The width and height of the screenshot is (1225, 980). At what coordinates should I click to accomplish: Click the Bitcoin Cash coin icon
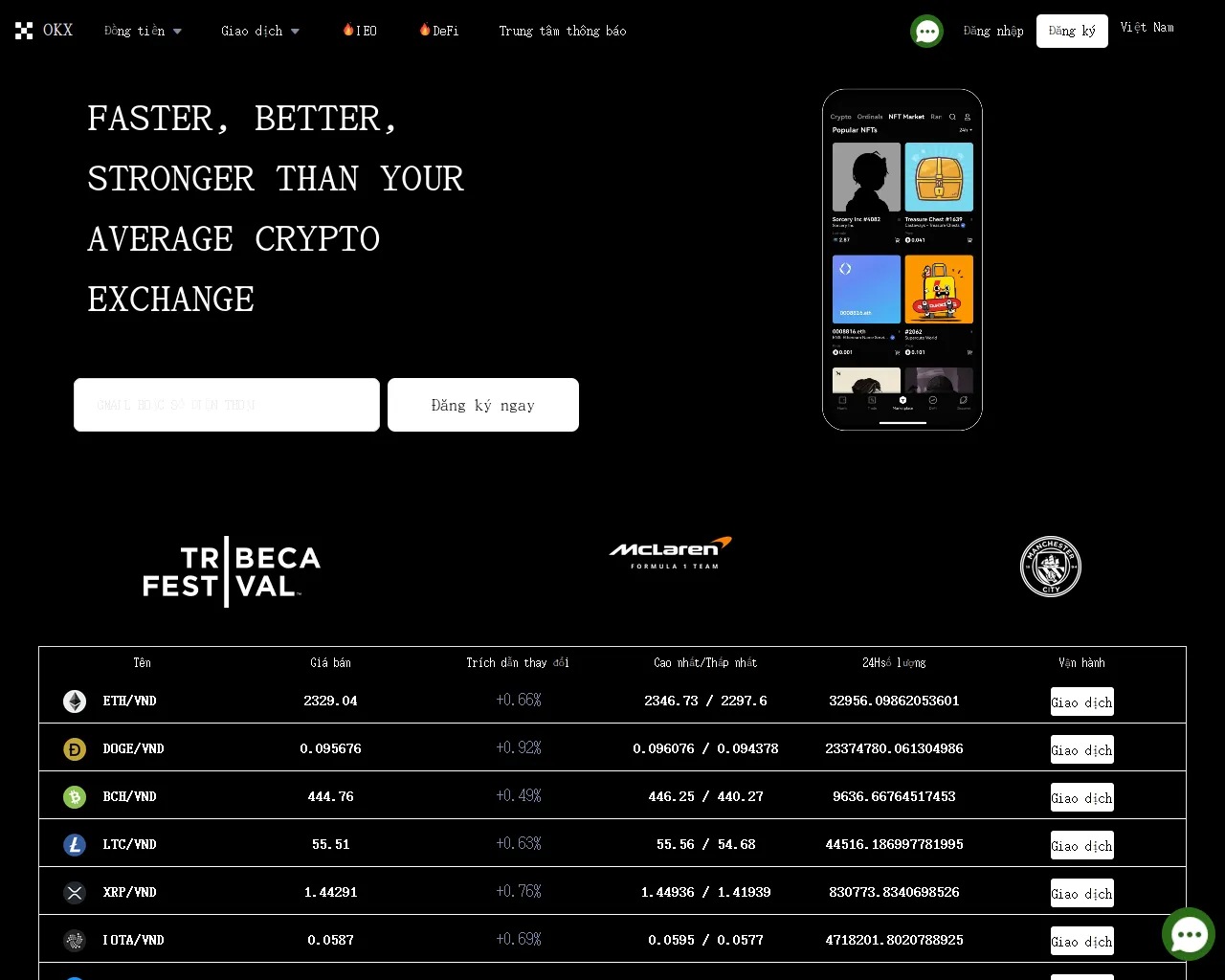coord(75,797)
